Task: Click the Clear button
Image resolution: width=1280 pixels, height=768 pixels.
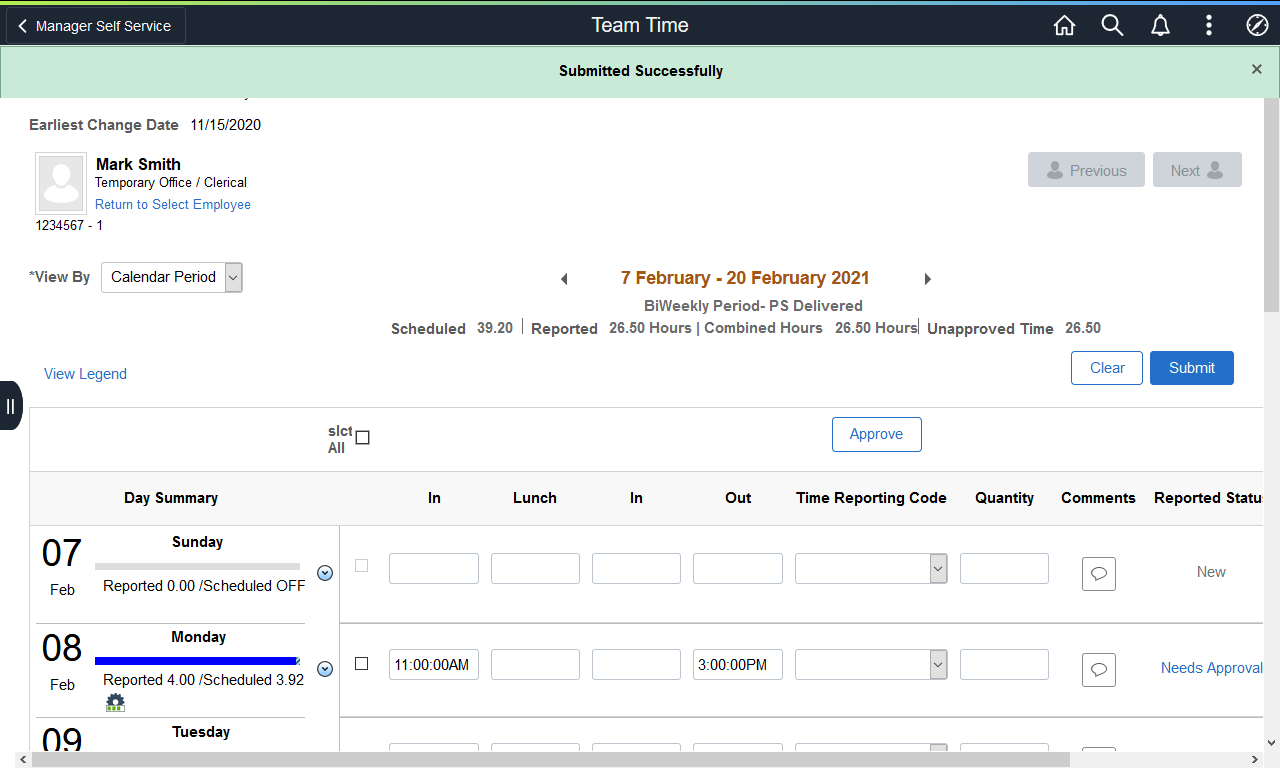Action: tap(1107, 368)
